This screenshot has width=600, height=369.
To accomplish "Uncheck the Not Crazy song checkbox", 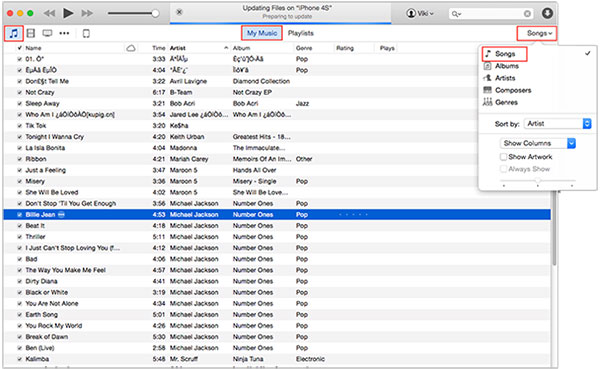I will (x=20, y=92).
